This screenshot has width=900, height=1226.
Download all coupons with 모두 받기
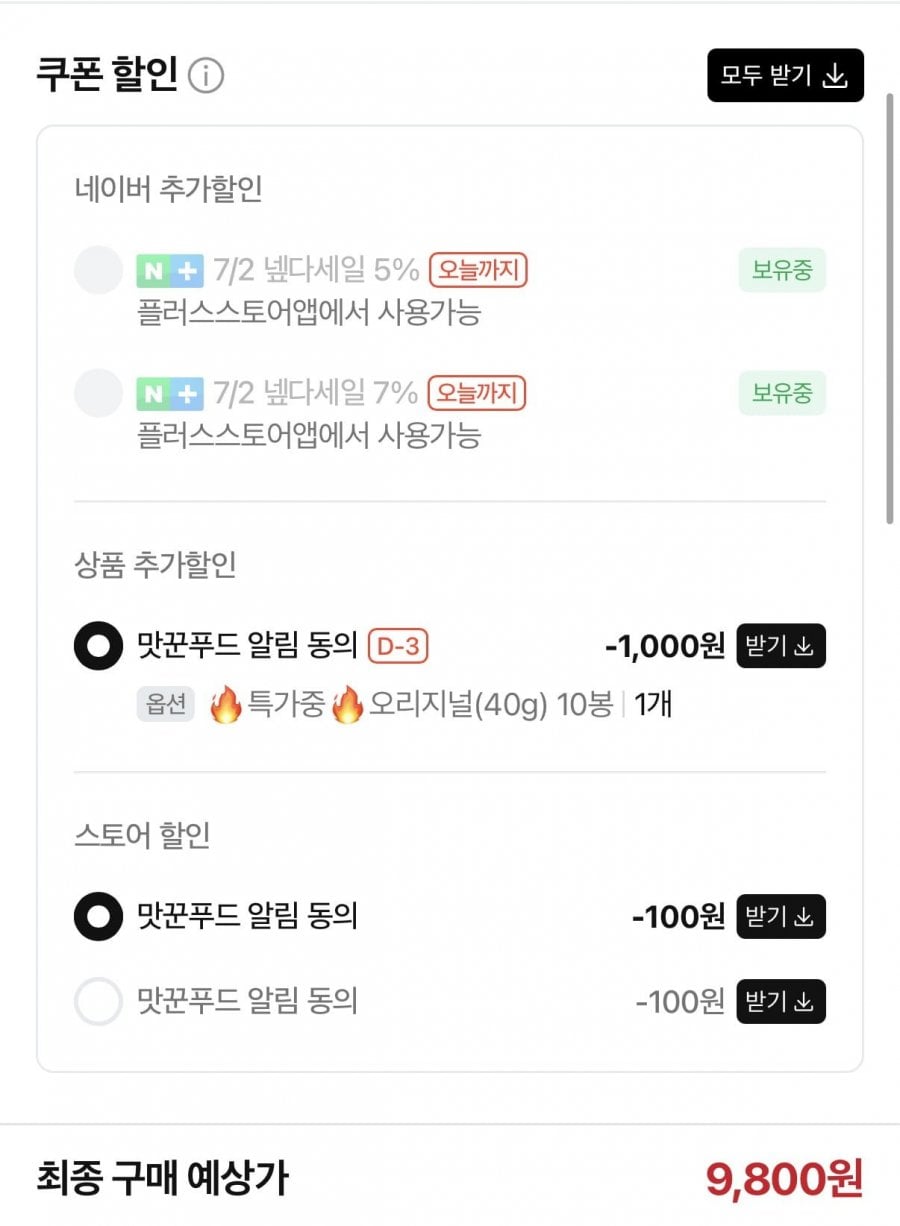[785, 75]
